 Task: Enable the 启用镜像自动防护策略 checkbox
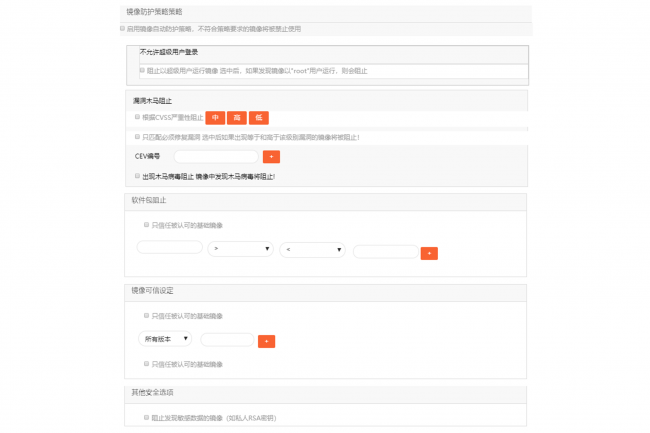123,29
